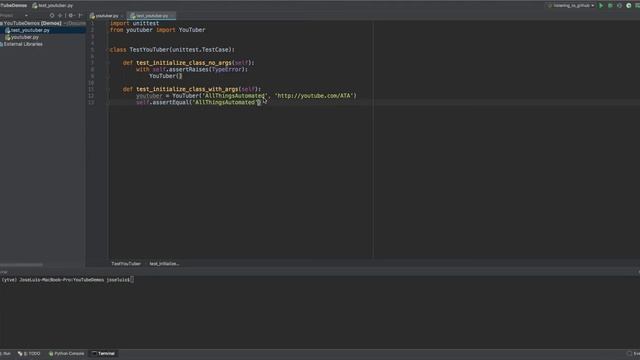Click TestYouTuber breadcrumb at editor bottom
Image resolution: width=640 pixels, height=360 pixels.
126,264
